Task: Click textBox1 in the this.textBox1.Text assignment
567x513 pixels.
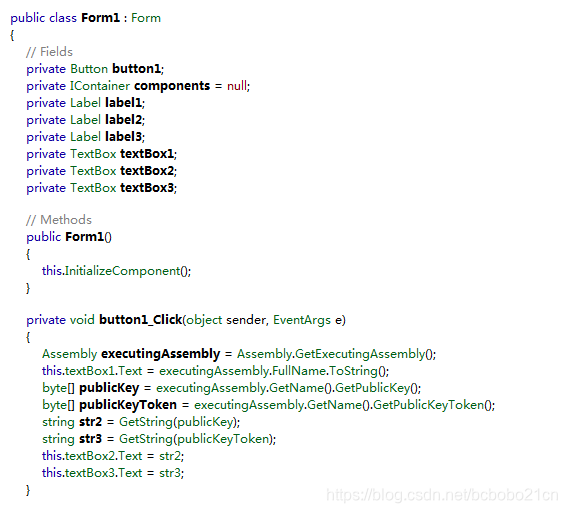Action: (x=90, y=371)
